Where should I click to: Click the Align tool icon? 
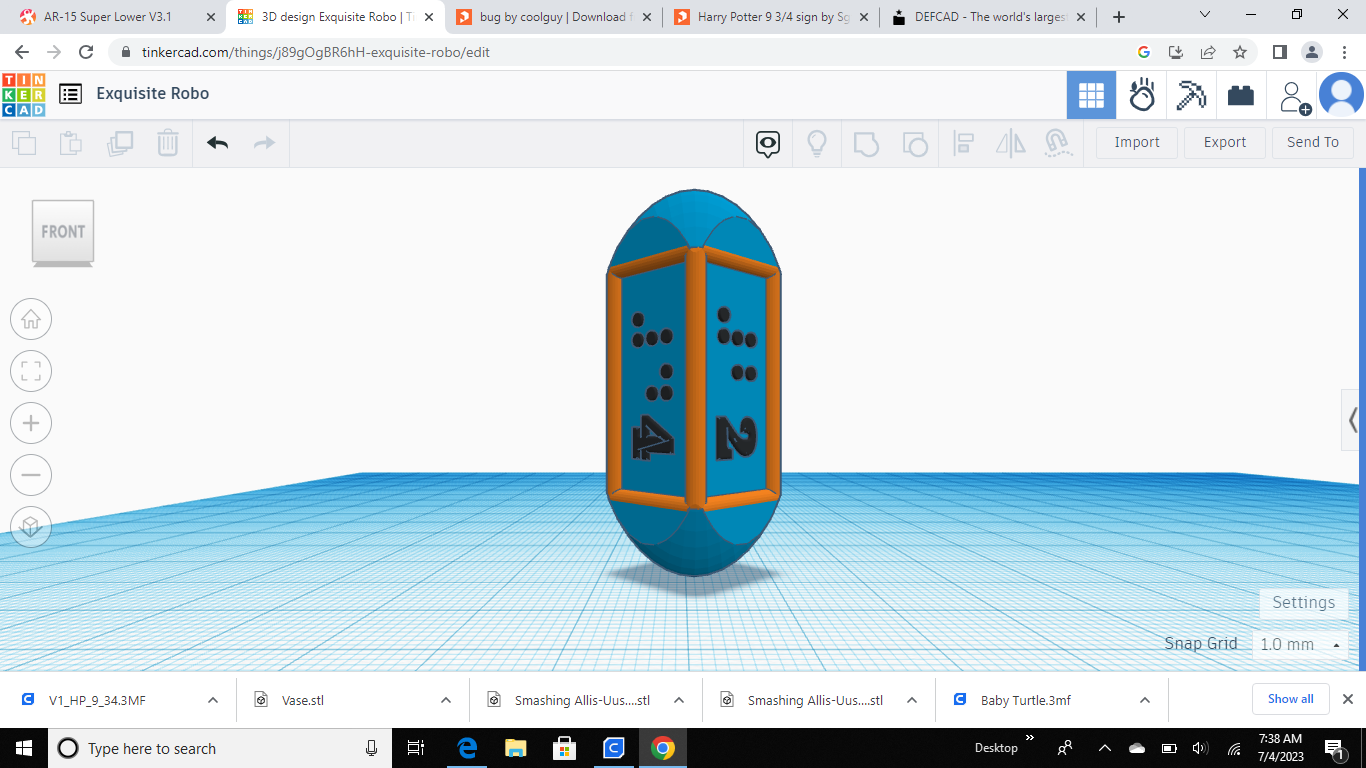963,143
